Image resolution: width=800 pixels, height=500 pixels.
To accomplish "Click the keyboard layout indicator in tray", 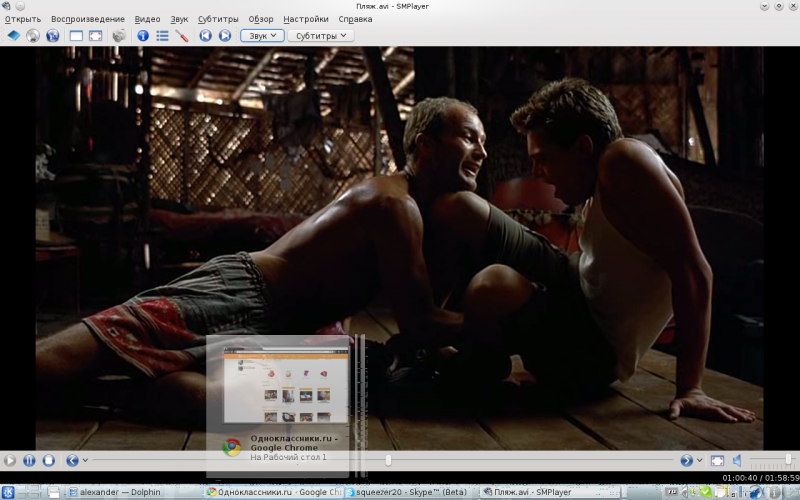I will click(672, 492).
